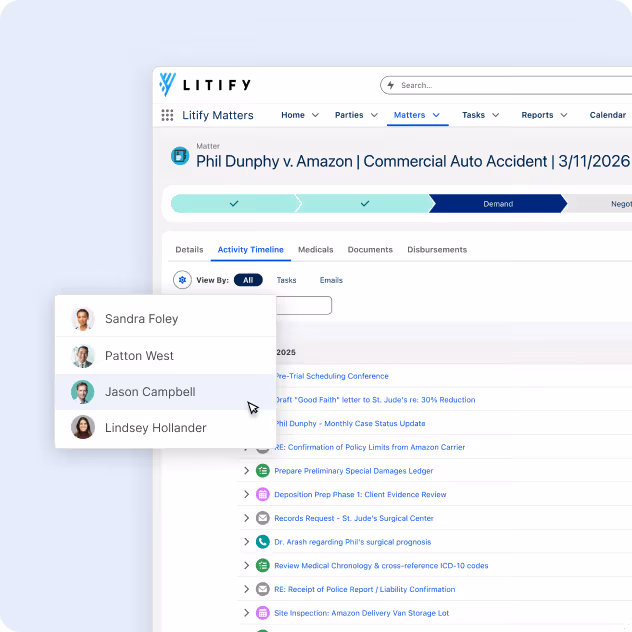The height and width of the screenshot is (632, 632).
Task: Expand Review Medical Chronology row
Action: pos(246,565)
